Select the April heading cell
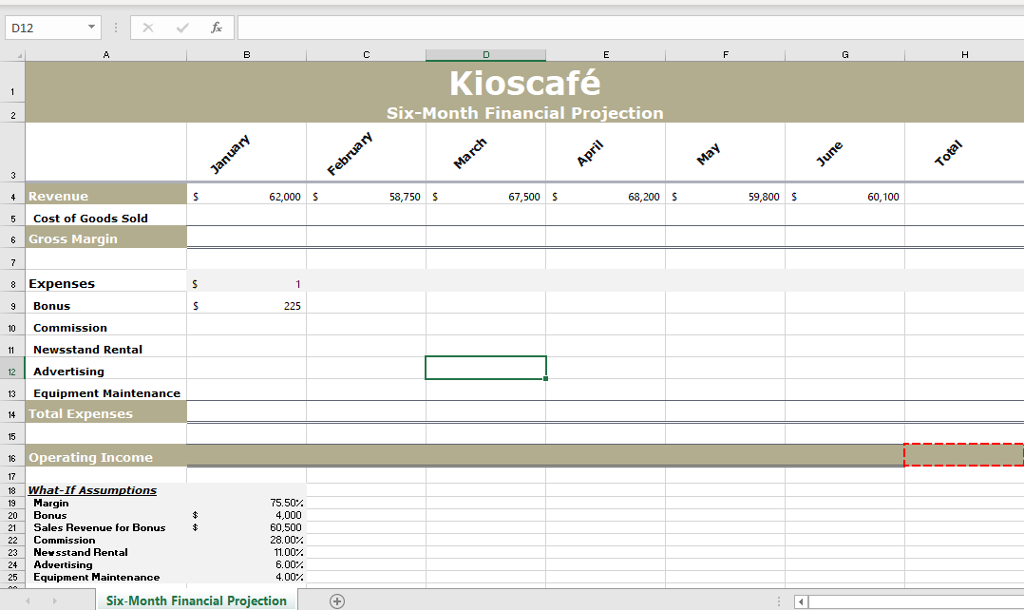Screen dimensions: 1024x610 tap(605, 153)
